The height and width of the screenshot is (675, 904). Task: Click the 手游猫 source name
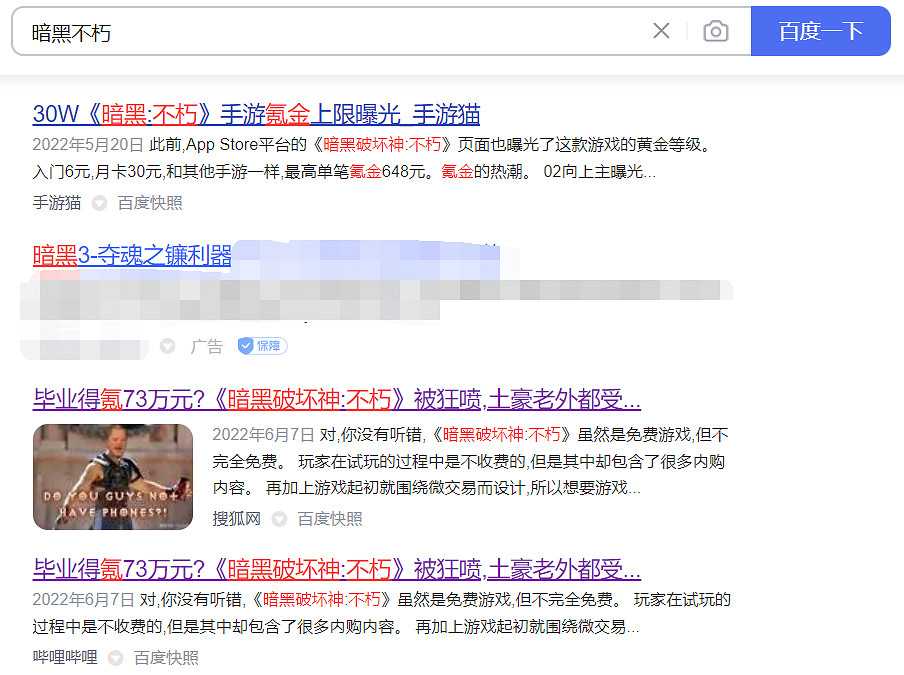coord(55,202)
